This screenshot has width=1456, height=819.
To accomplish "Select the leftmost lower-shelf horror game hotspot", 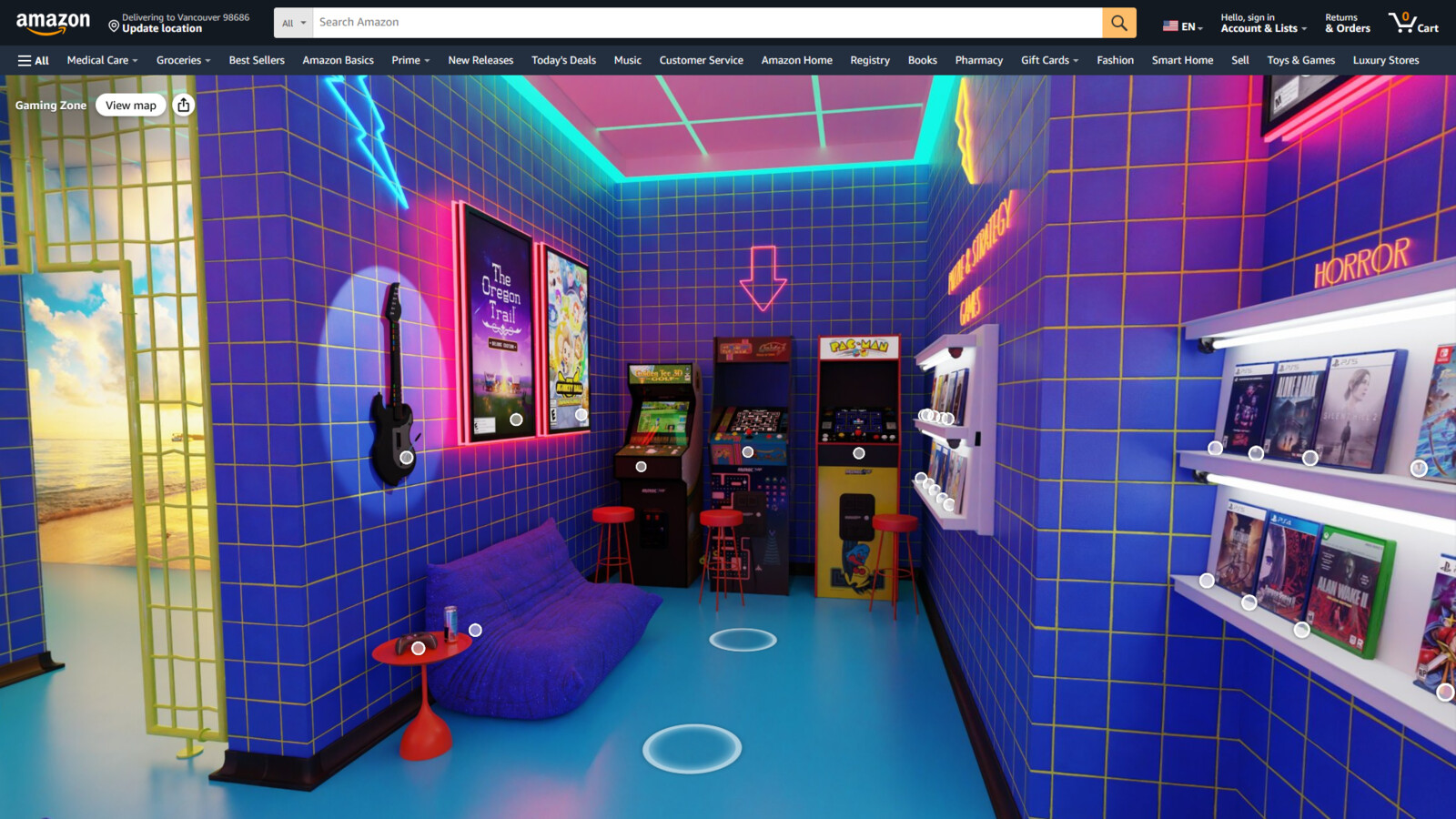I will [x=1207, y=581].
